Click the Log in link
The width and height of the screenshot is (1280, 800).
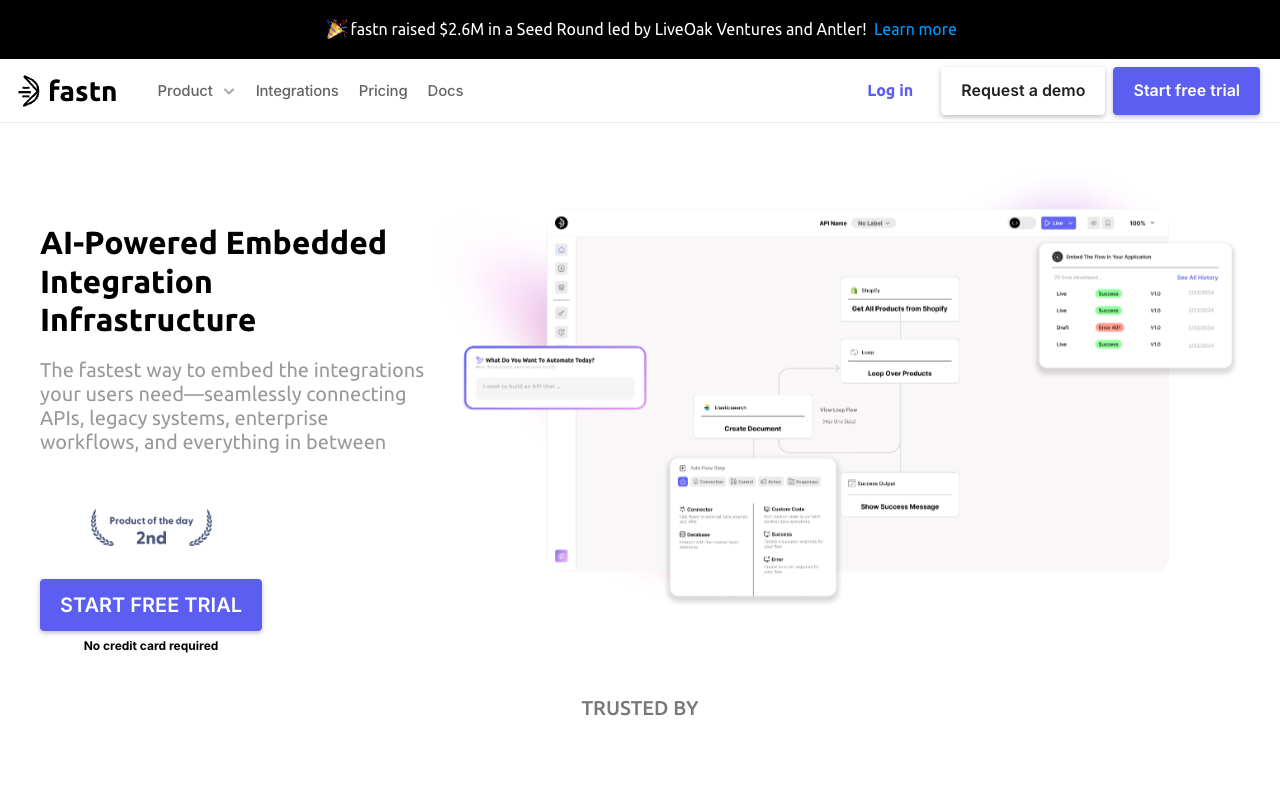click(890, 91)
